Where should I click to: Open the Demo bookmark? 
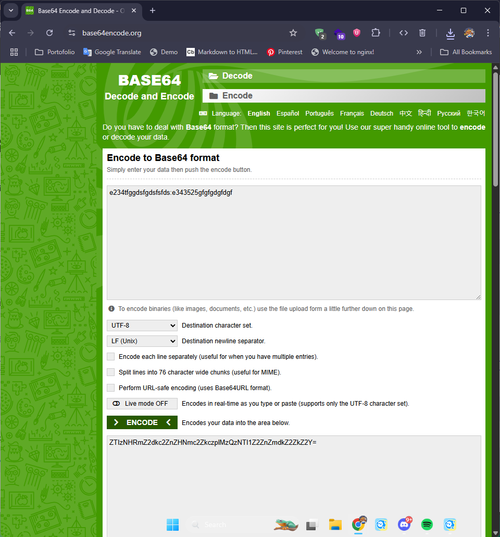tap(164, 52)
